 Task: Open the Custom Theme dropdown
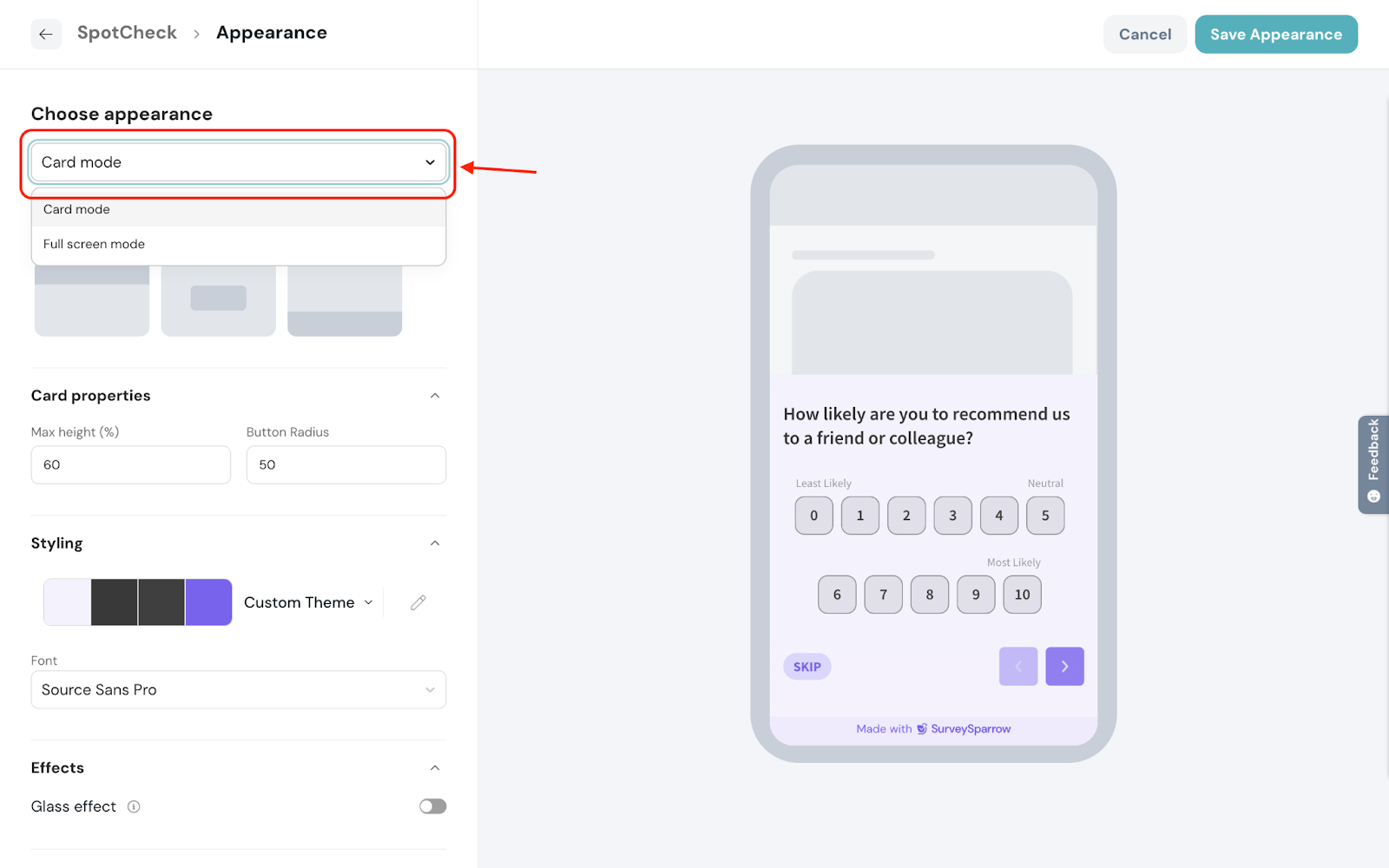[x=308, y=602]
